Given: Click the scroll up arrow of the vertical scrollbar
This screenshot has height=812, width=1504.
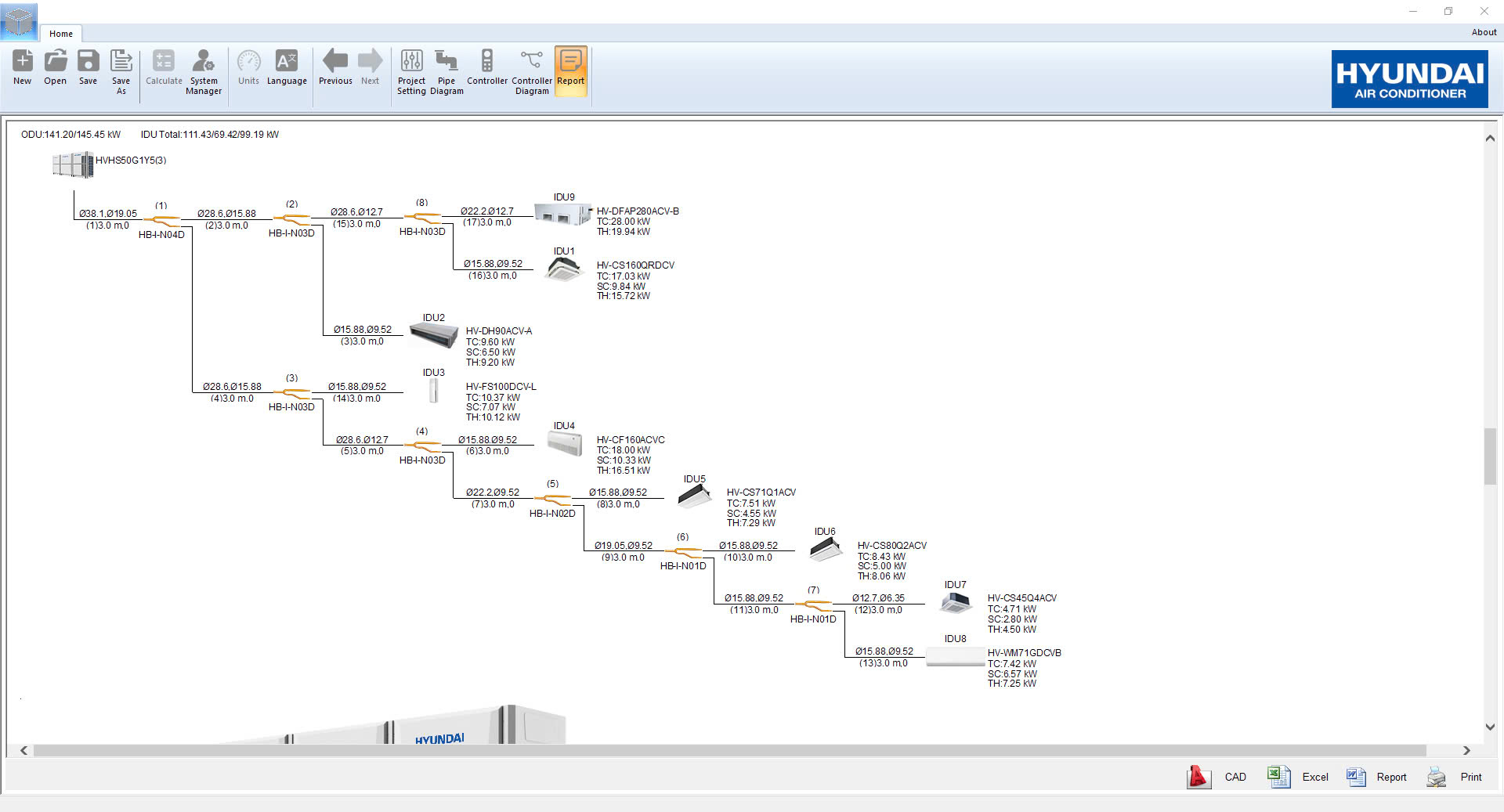Looking at the screenshot, I should [1490, 139].
